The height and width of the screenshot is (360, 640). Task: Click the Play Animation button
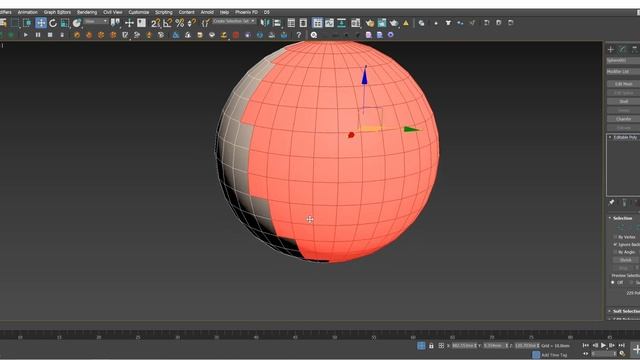(603, 345)
